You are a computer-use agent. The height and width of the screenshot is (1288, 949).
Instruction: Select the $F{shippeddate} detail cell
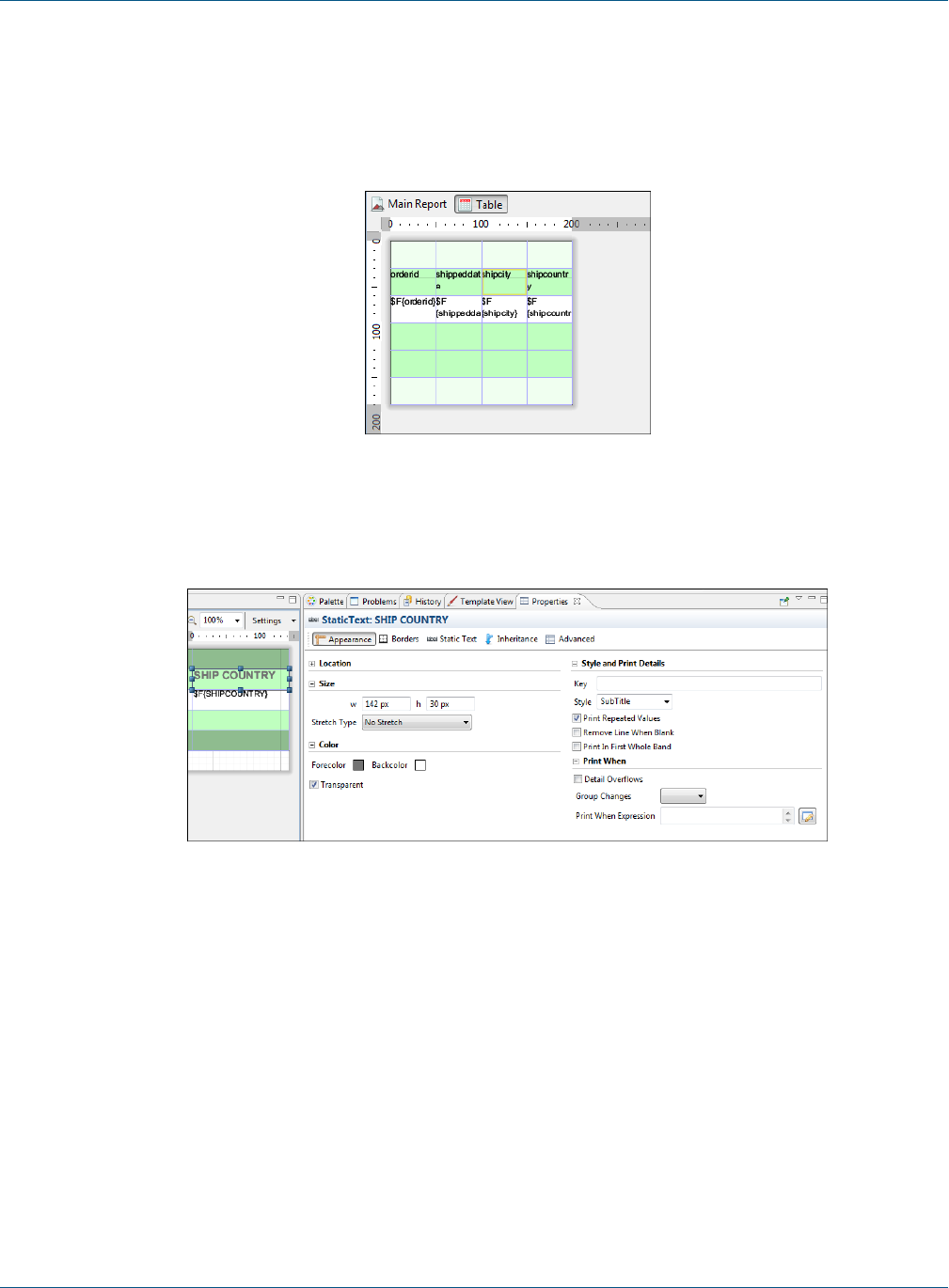click(458, 309)
